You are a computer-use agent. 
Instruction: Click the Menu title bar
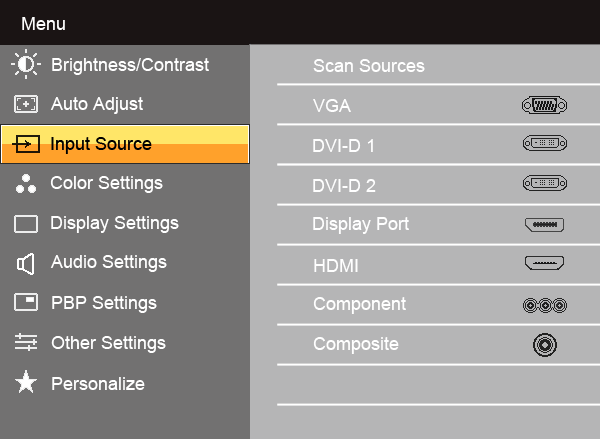coord(300,22)
